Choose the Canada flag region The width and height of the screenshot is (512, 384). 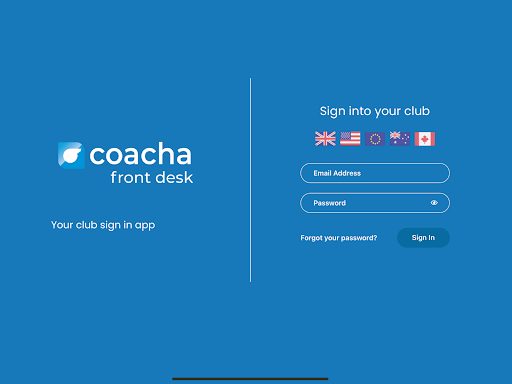425,139
